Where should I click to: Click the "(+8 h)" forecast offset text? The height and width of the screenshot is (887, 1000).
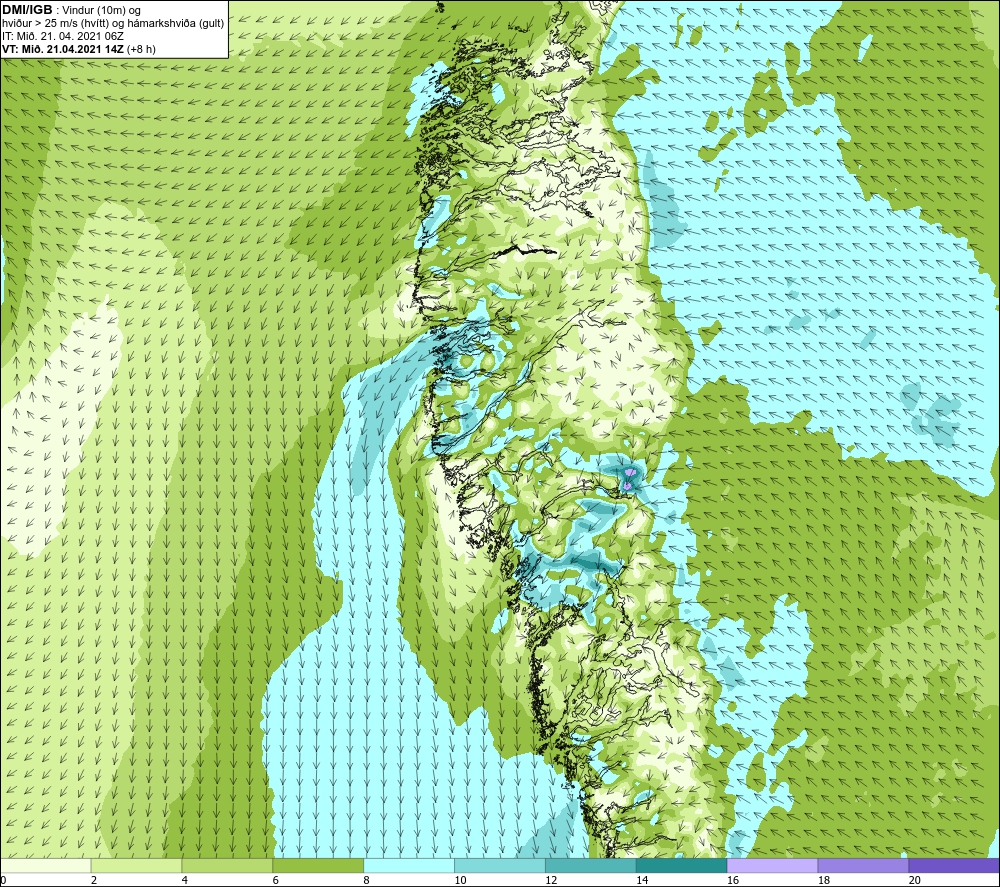coord(142,49)
